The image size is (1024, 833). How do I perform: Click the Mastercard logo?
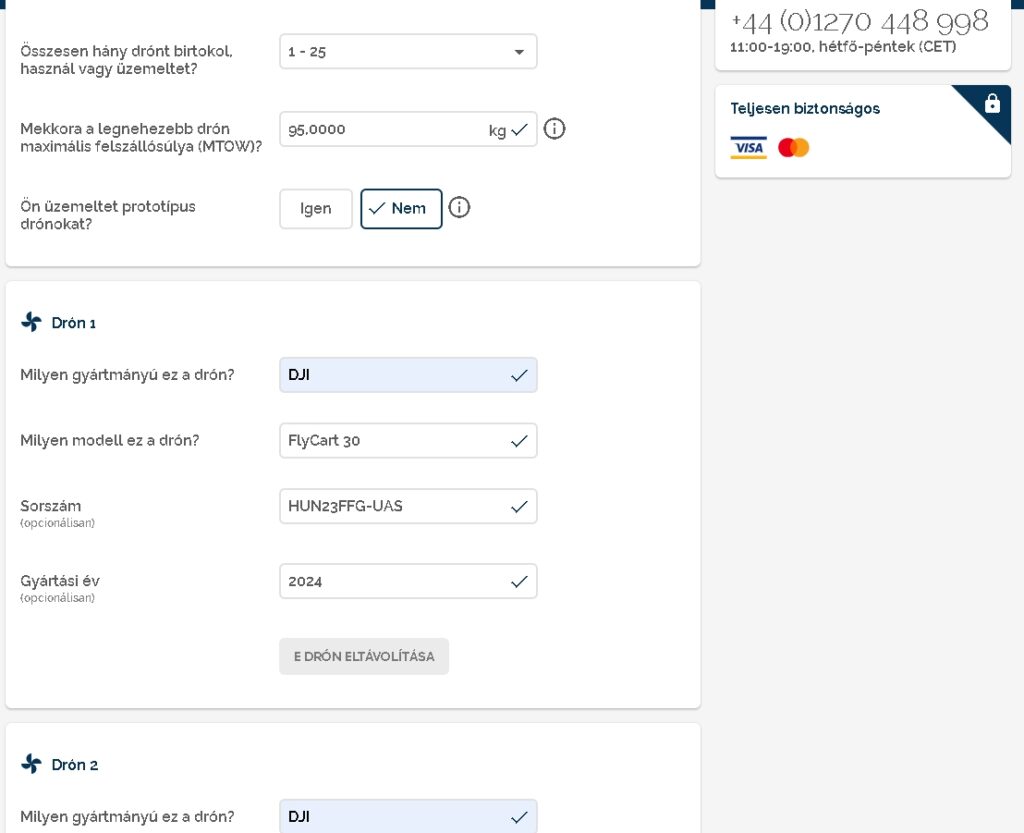click(793, 148)
